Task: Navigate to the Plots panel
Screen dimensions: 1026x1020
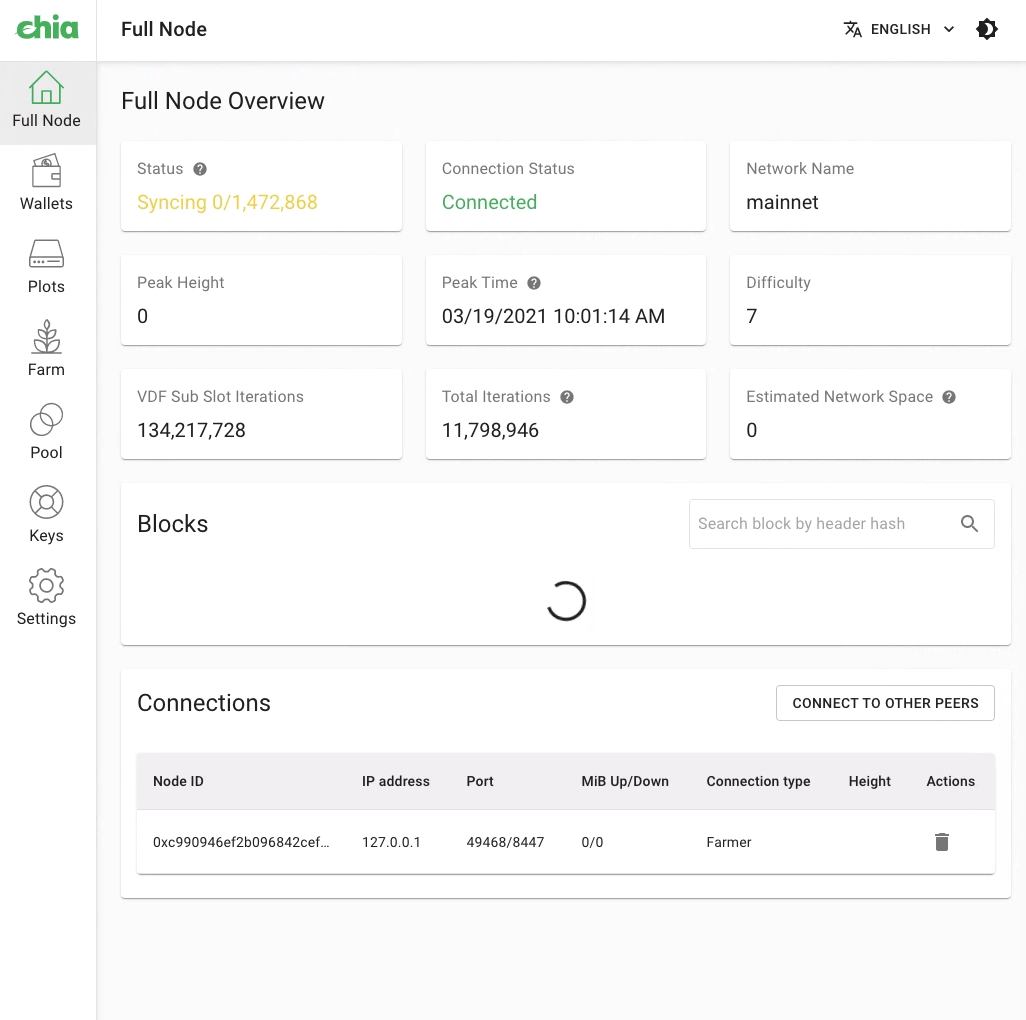Action: (x=46, y=267)
